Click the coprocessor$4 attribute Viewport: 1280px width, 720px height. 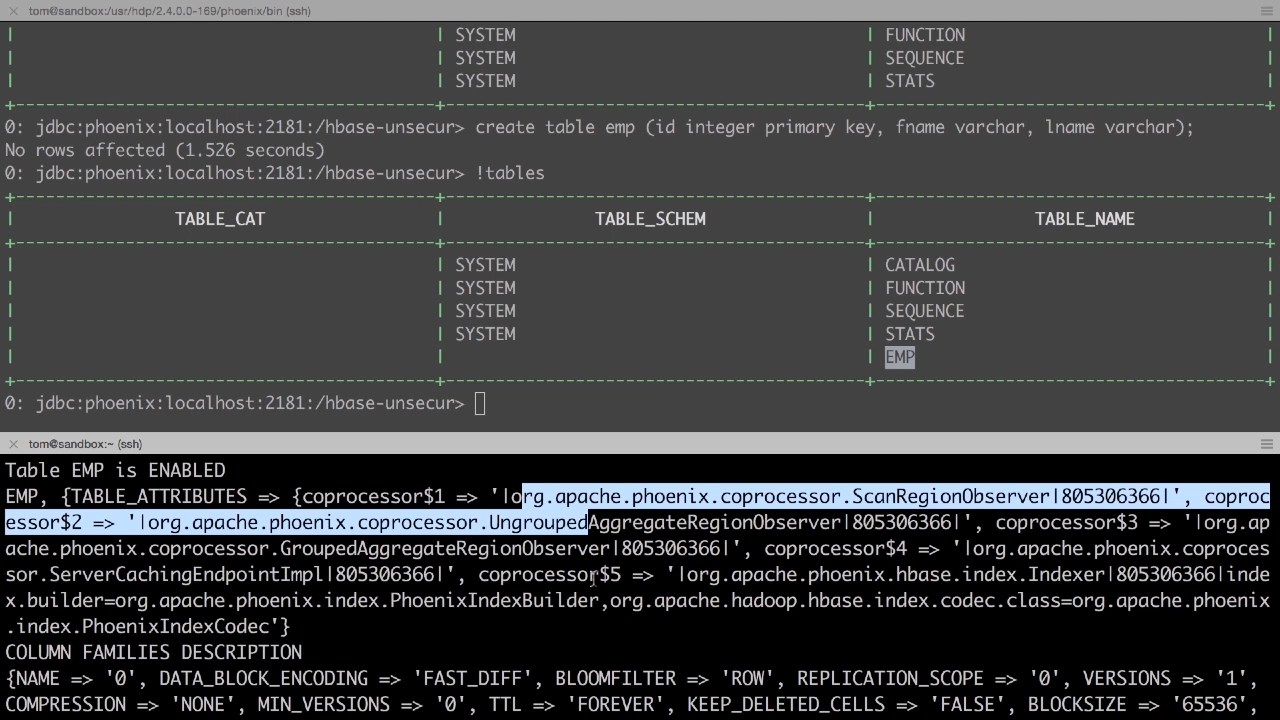[x=836, y=548]
